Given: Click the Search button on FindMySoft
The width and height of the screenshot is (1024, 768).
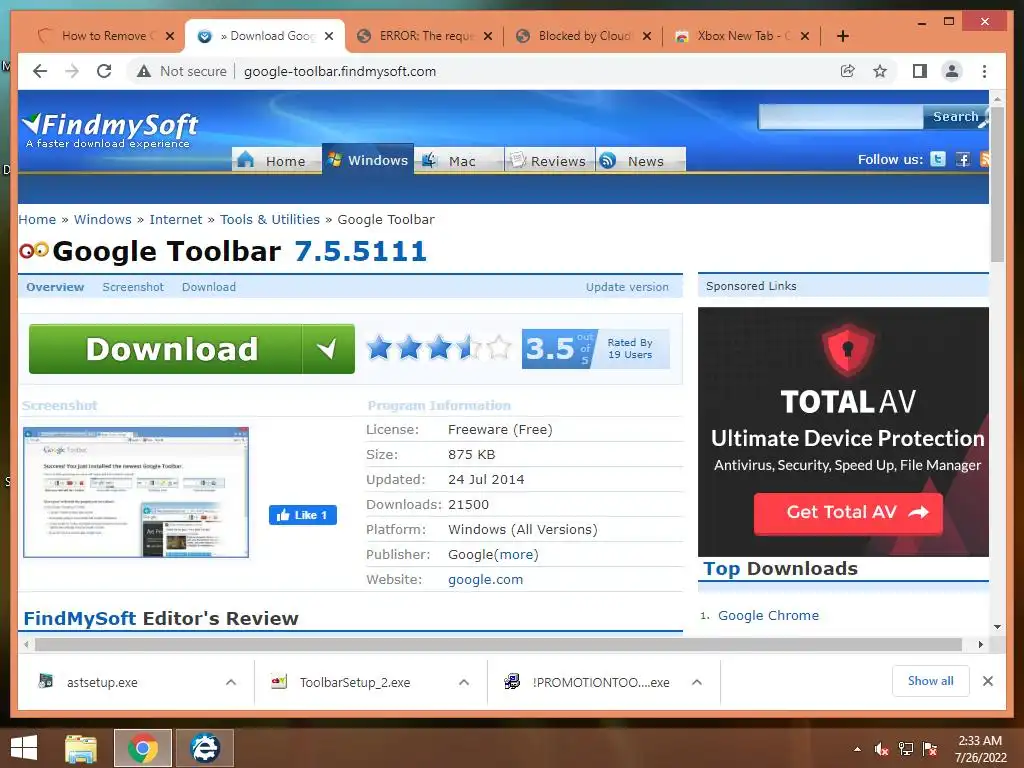Looking at the screenshot, I should point(955,117).
